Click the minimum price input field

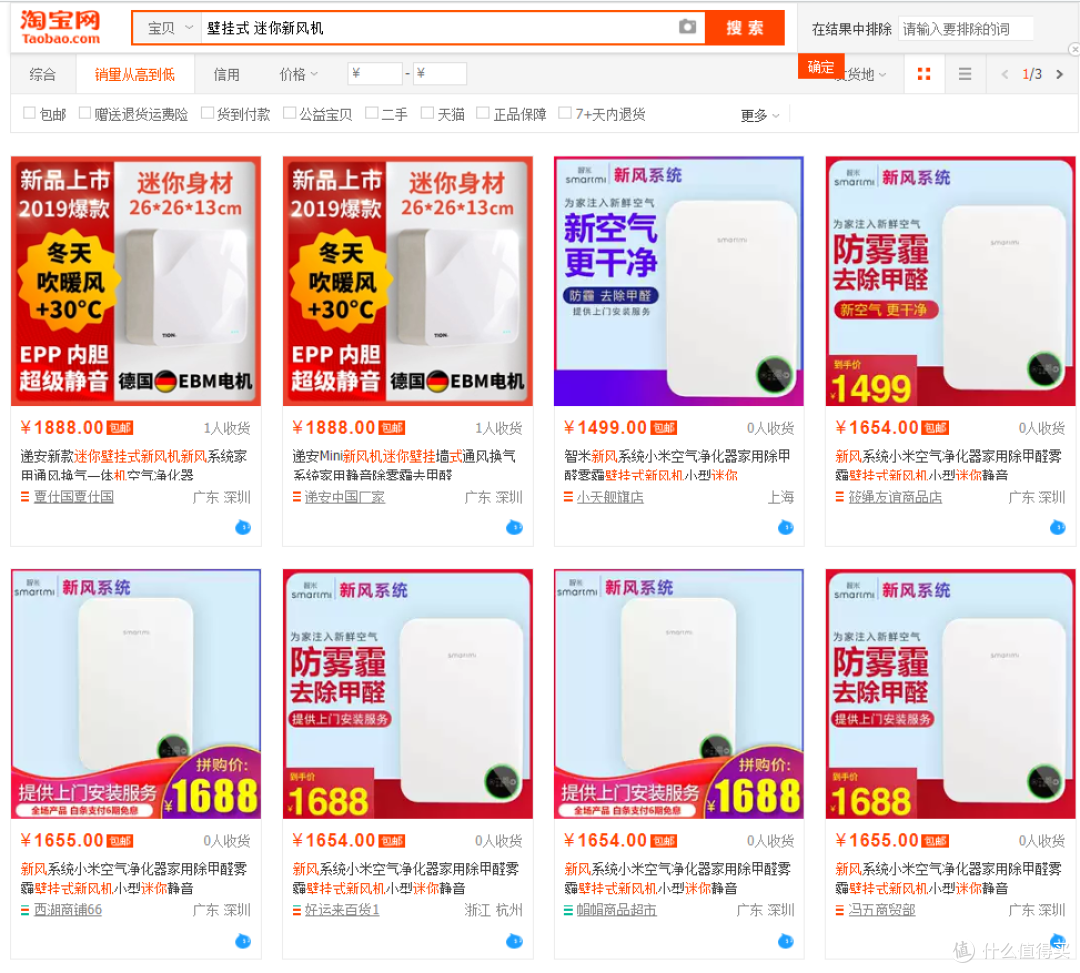point(375,73)
